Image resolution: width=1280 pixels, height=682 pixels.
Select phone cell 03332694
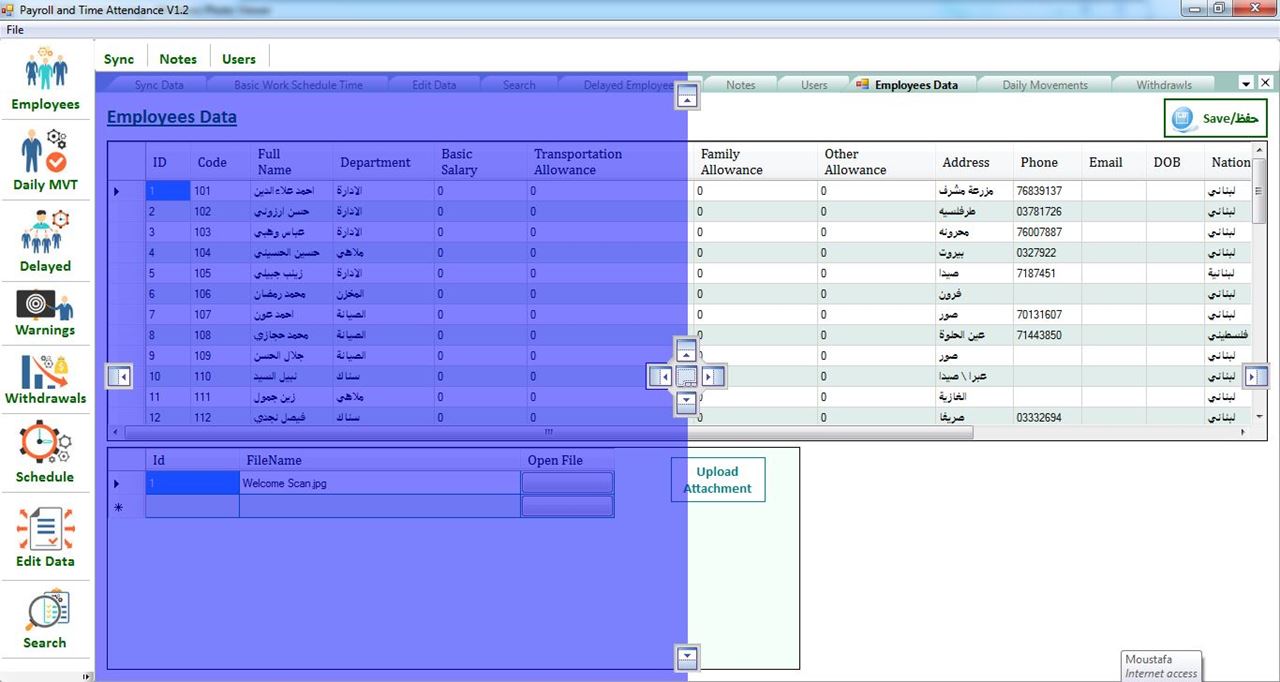[x=1047, y=417]
